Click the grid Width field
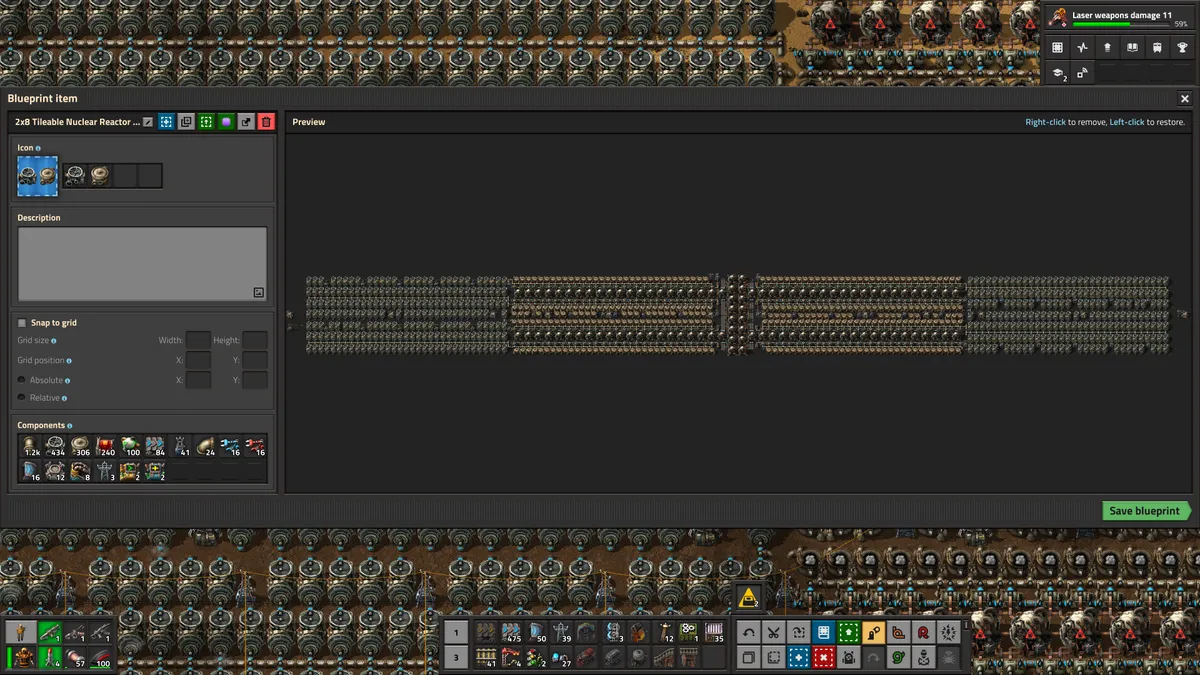This screenshot has height=675, width=1200. 198,340
